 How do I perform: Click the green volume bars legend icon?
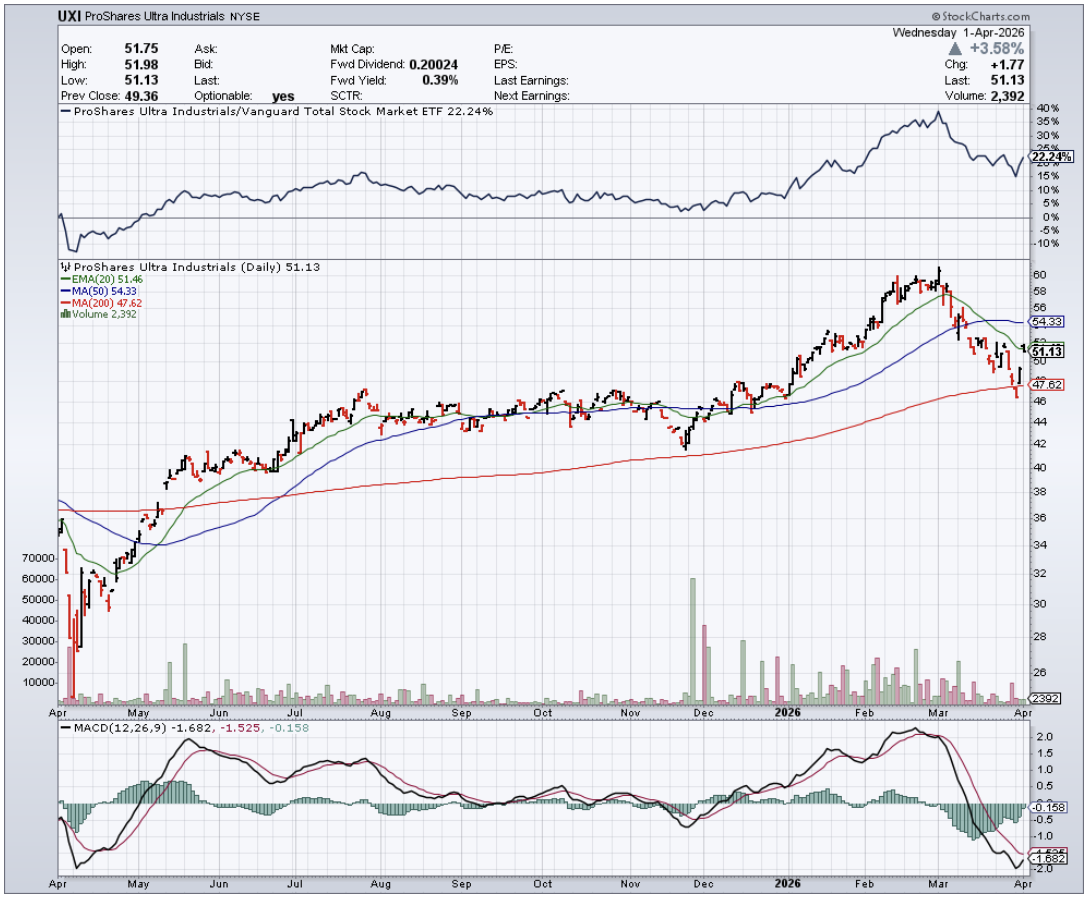[66, 314]
